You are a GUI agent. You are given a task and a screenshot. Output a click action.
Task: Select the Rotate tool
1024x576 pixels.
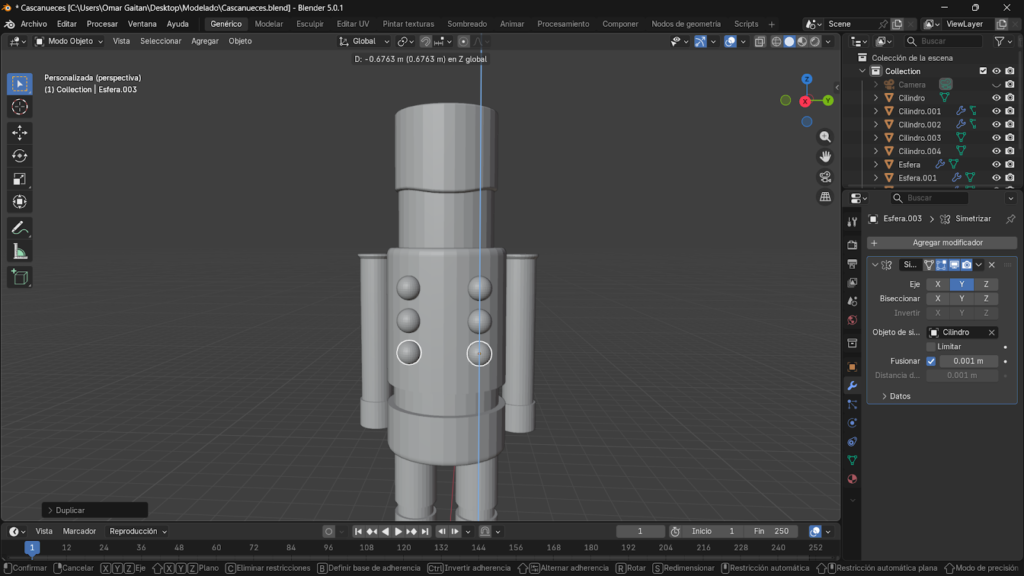[19, 155]
